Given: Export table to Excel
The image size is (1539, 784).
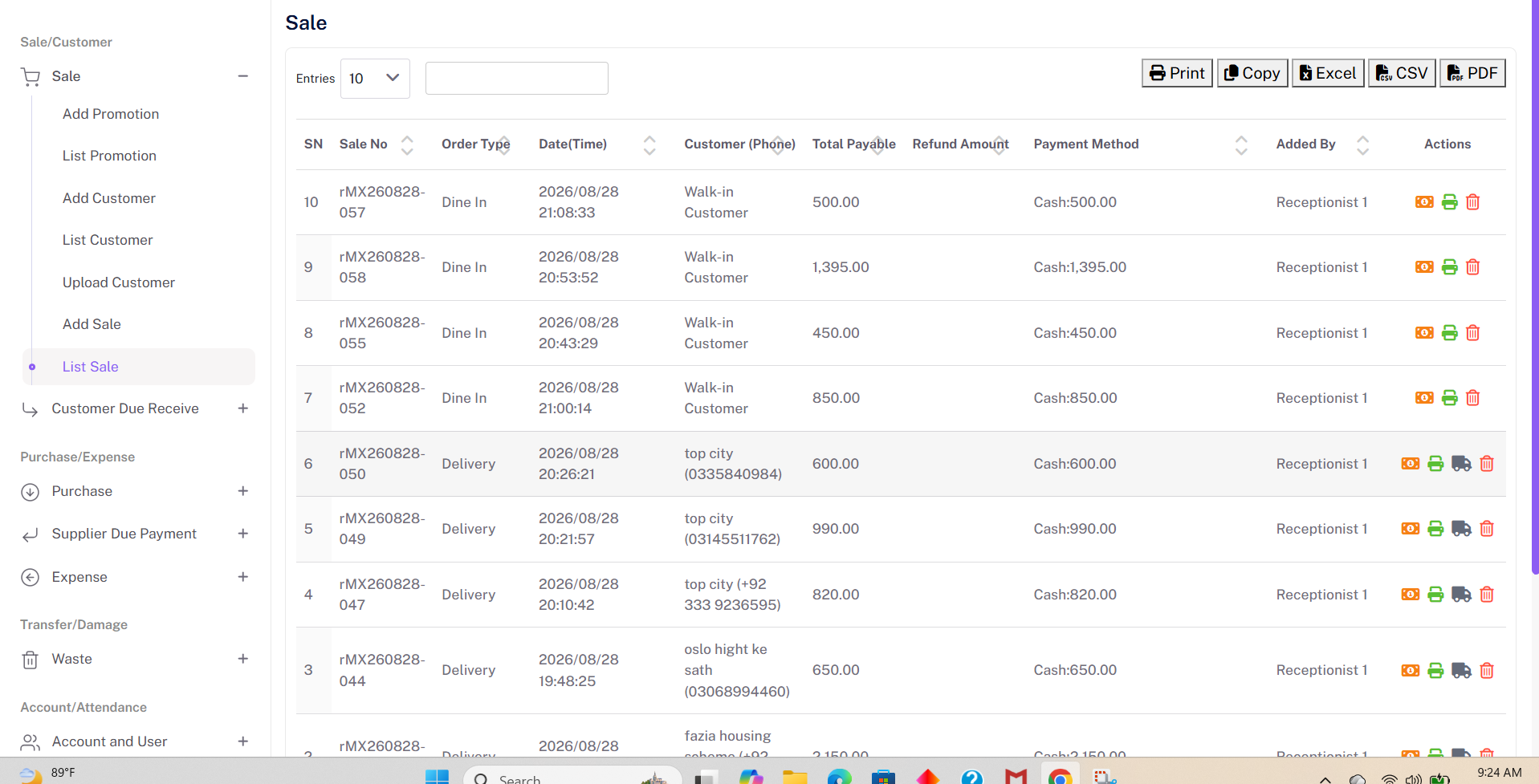Looking at the screenshot, I should click(1328, 73).
